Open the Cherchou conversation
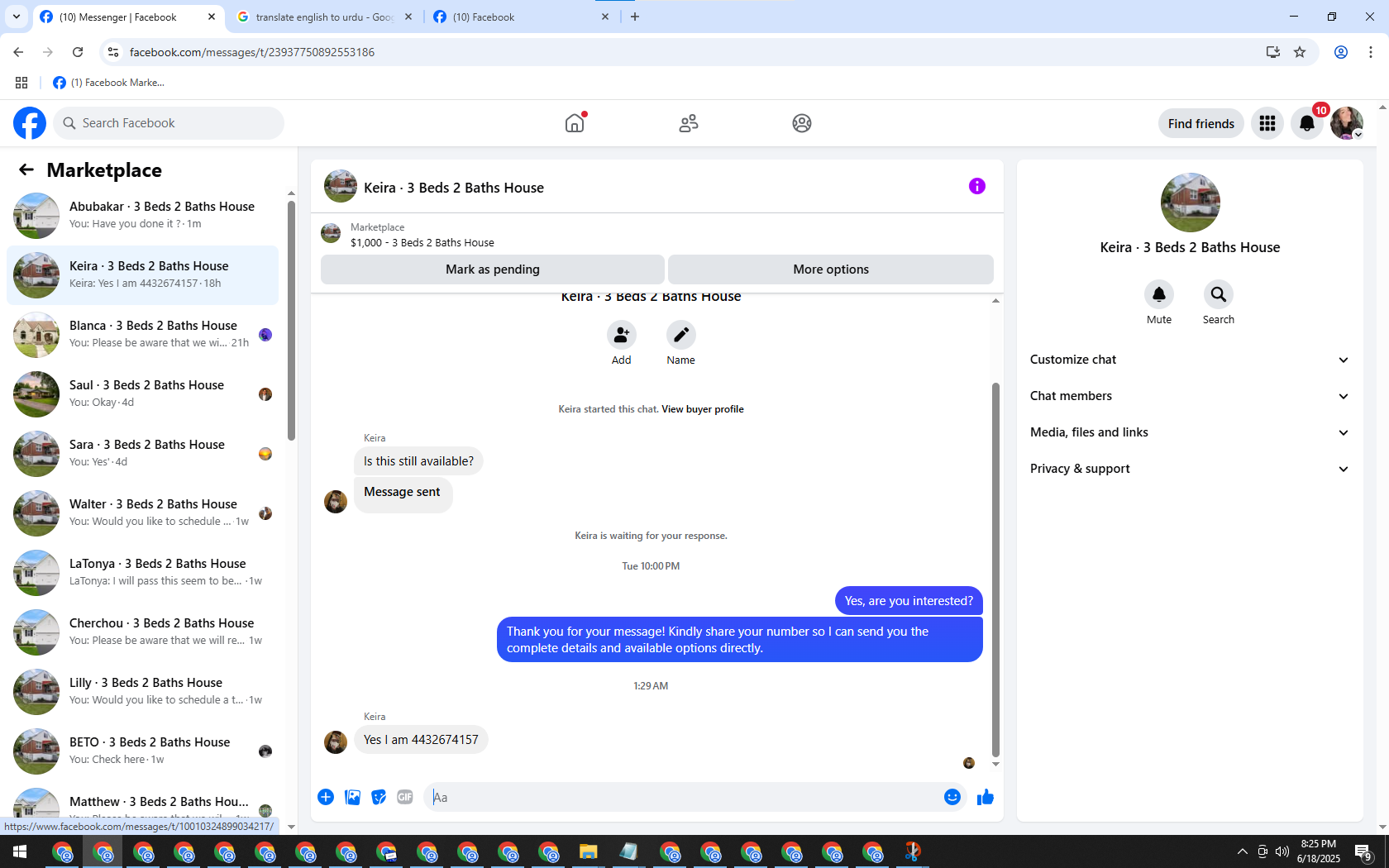Image resolution: width=1389 pixels, height=868 pixels. 142,632
